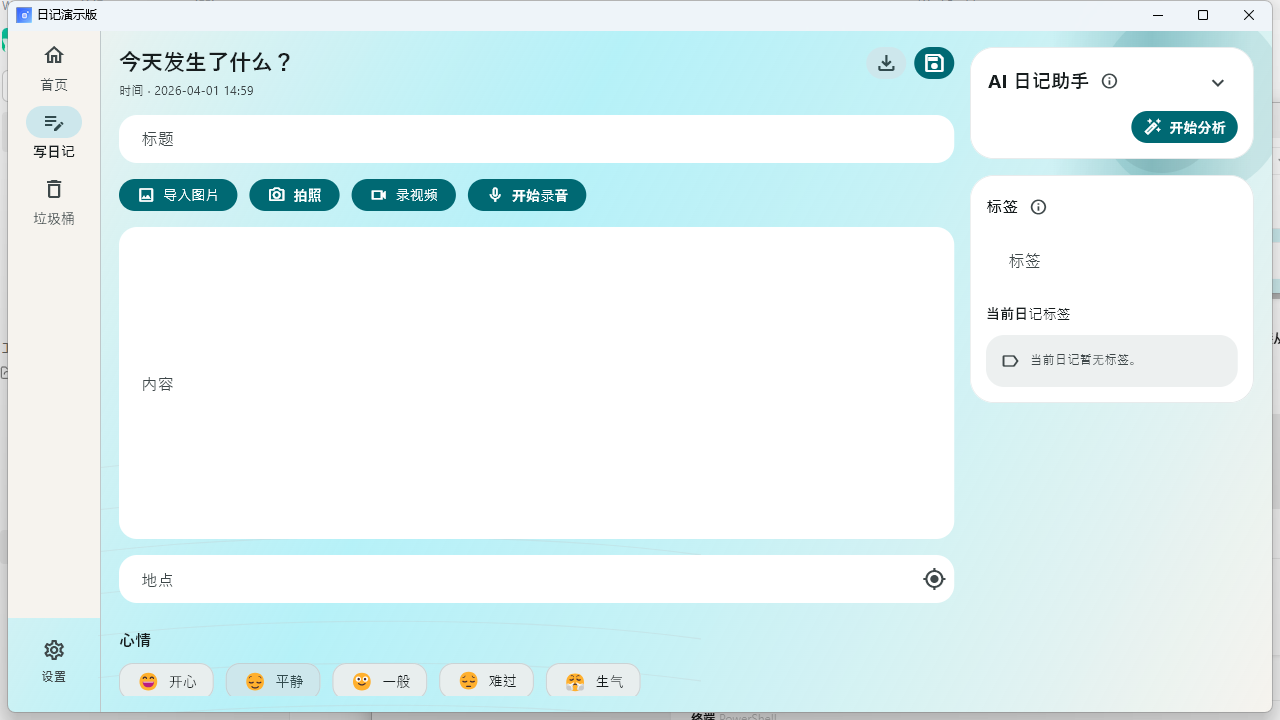Click the download/export icon
Screen dimensions: 1280x720
click(x=886, y=63)
